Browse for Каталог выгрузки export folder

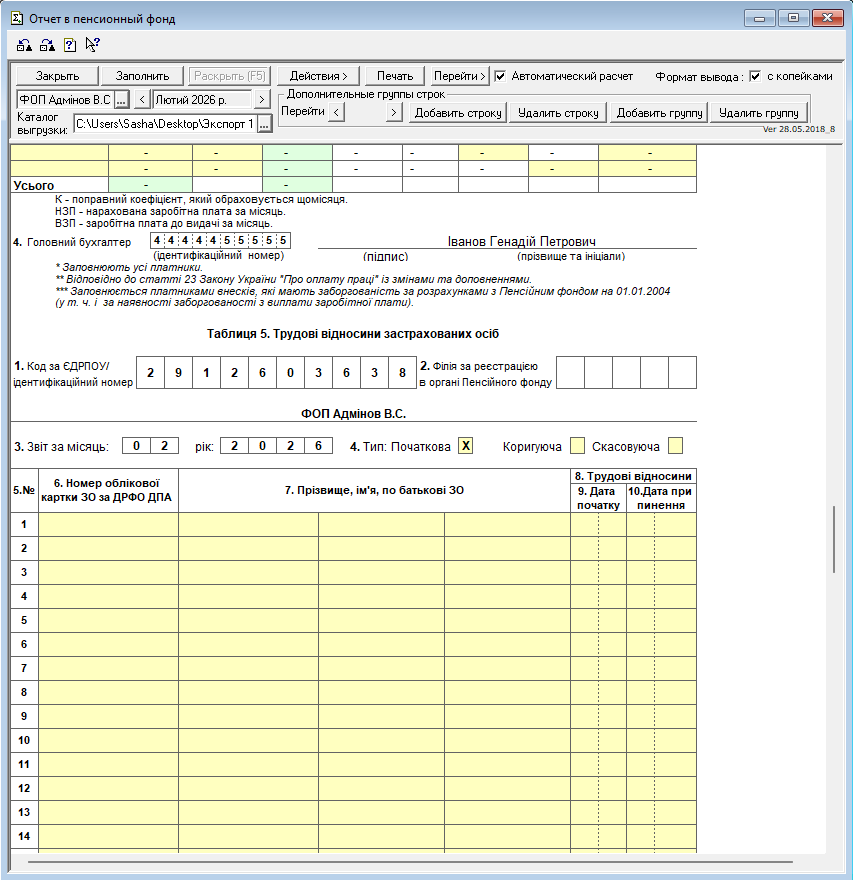coord(265,124)
